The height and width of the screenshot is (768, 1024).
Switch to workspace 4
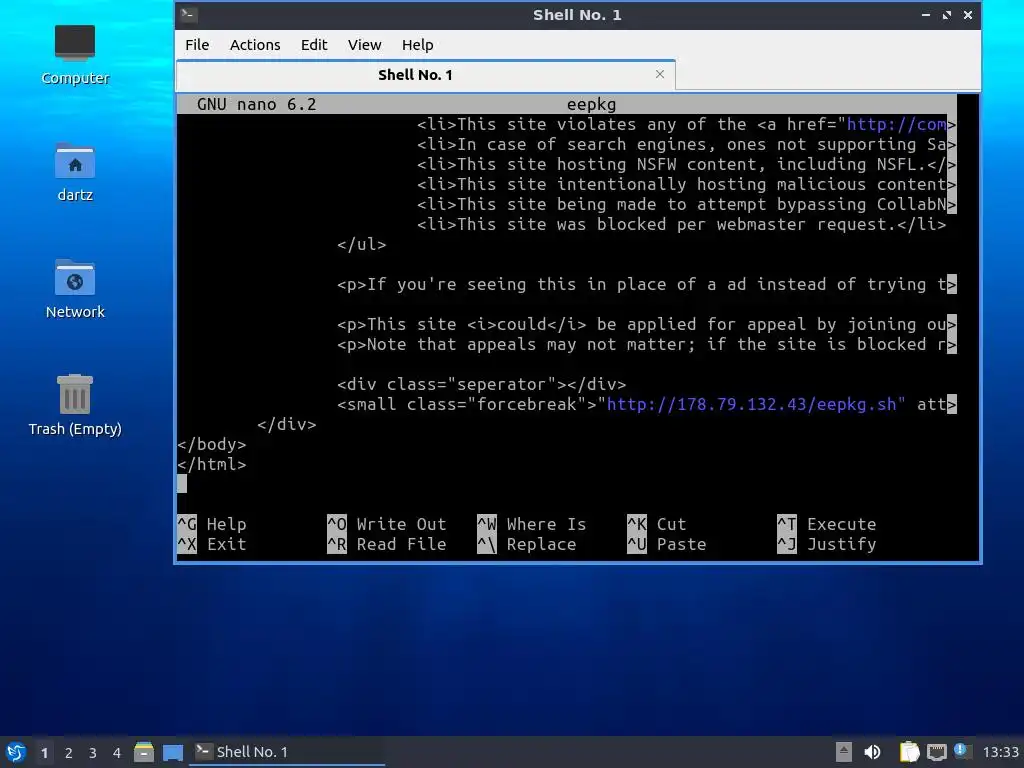click(x=117, y=752)
